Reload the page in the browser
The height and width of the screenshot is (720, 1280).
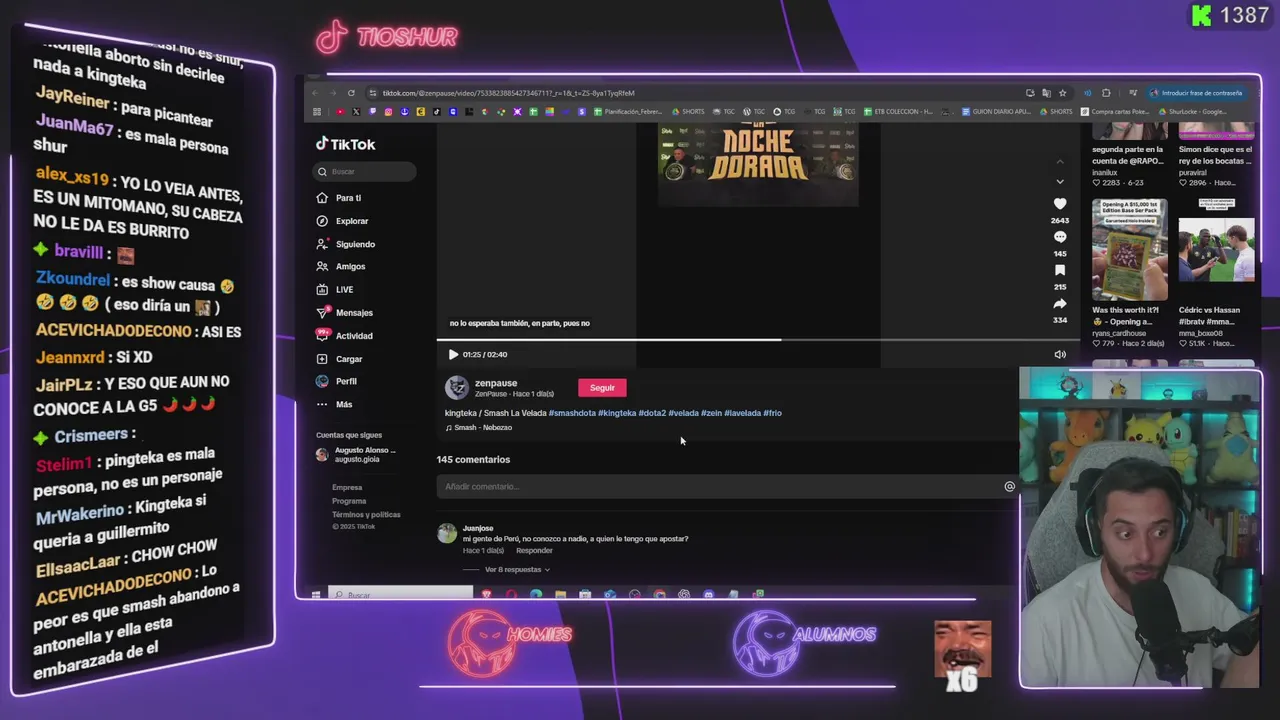(x=351, y=93)
